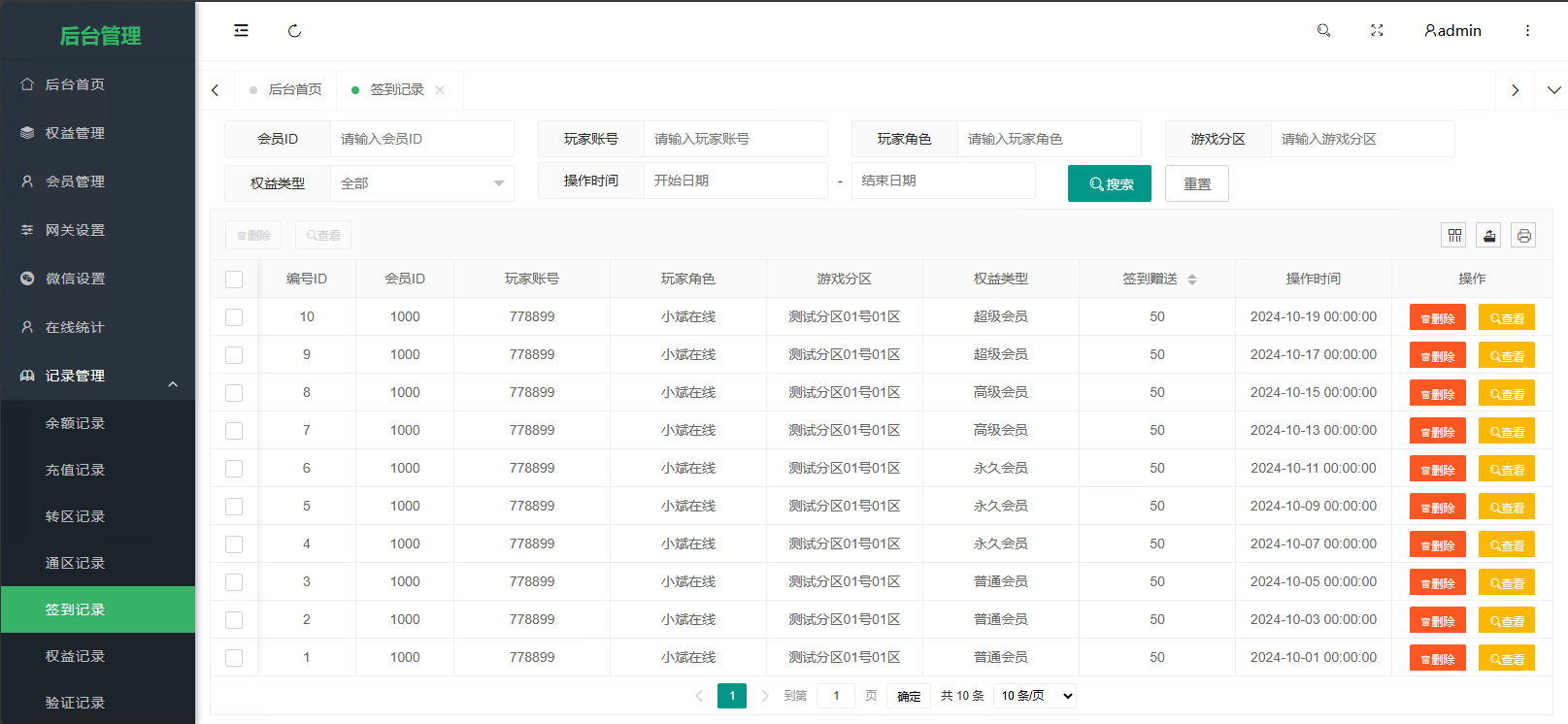Open the header search magnifier icon
Screen dimensions: 1568x724
click(x=1323, y=31)
